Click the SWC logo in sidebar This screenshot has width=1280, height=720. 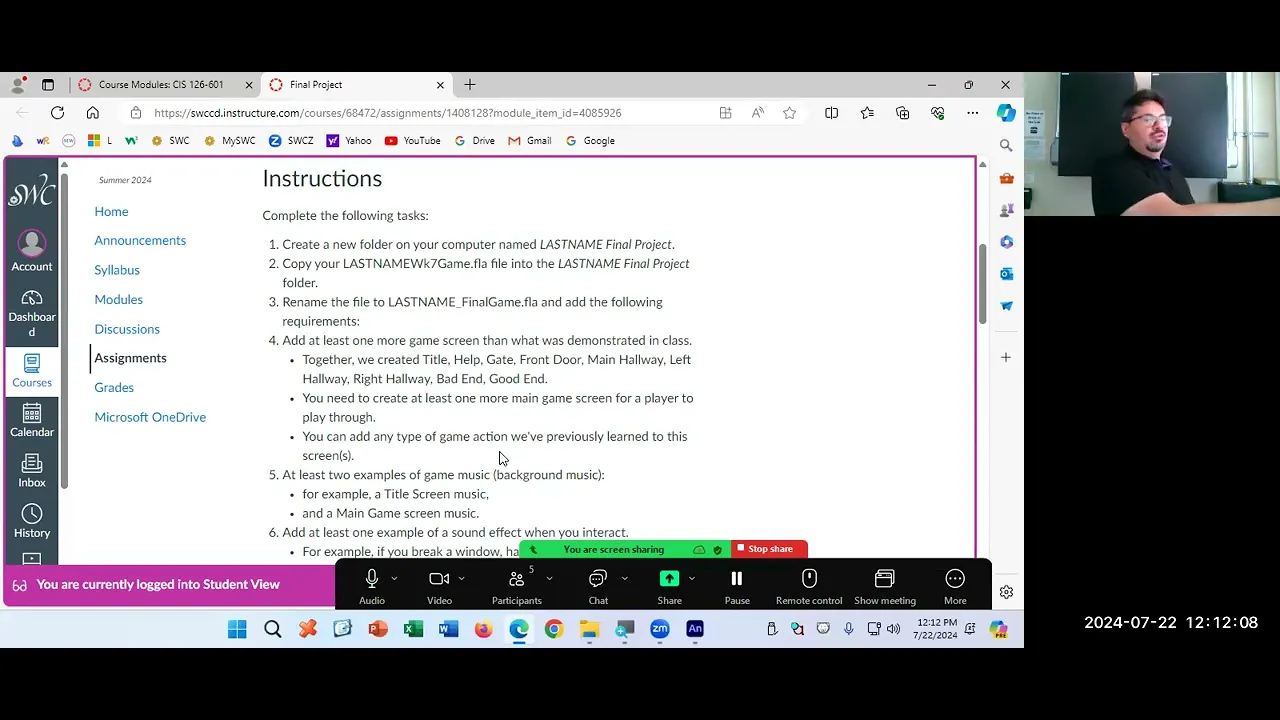tap(32, 190)
